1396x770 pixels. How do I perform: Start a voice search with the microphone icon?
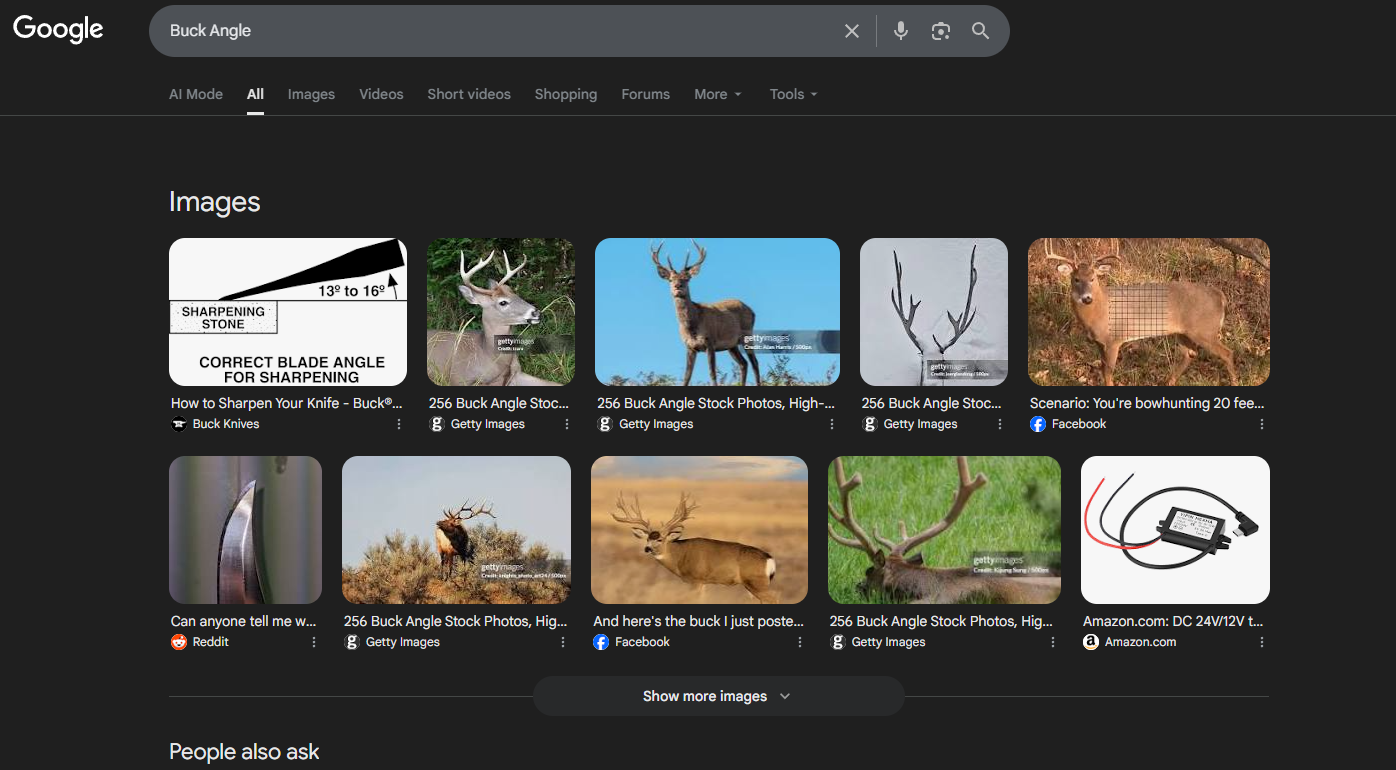[x=901, y=31]
